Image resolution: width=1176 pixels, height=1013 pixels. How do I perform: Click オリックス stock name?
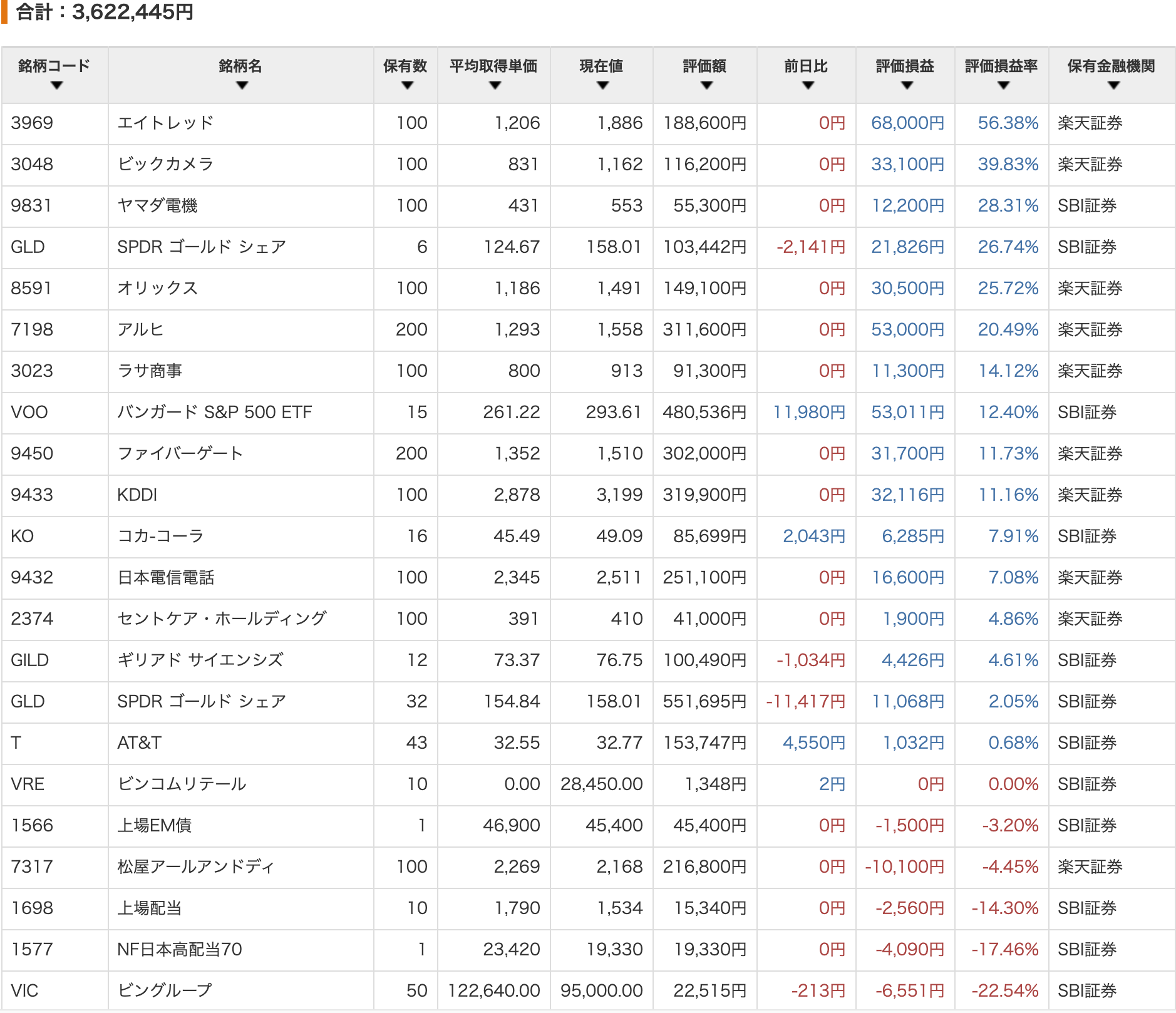(x=157, y=288)
